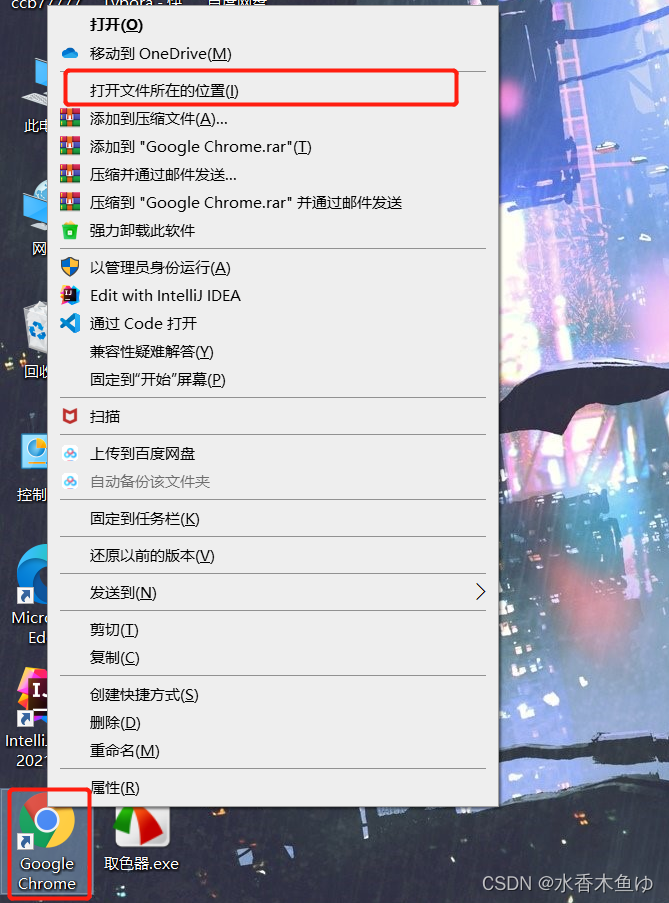
Task: Choose 创建快捷方式(S)
Action: click(x=273, y=695)
